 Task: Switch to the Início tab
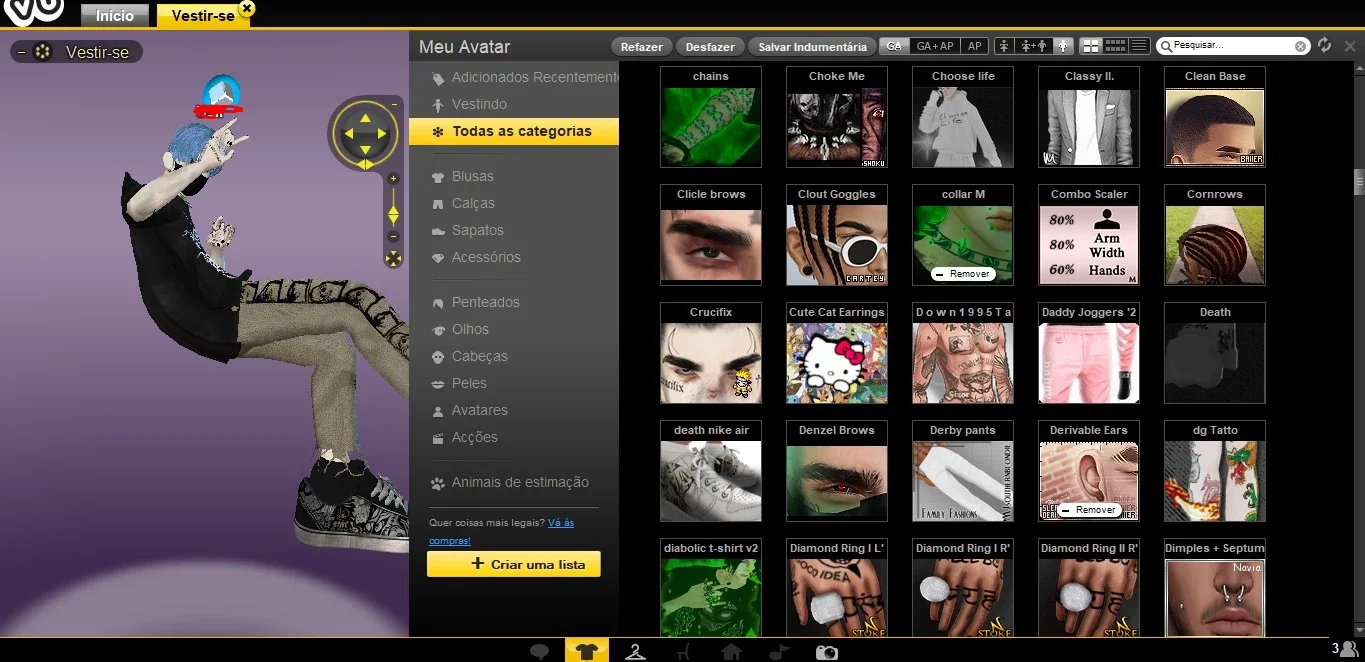(x=115, y=16)
